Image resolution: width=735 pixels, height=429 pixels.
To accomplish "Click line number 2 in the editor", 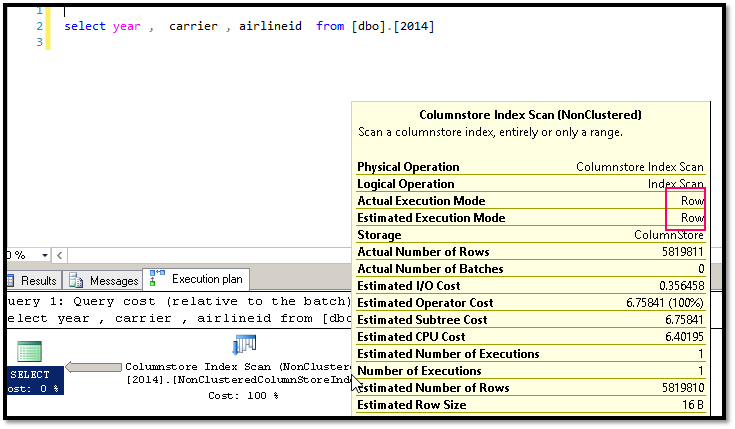I will tap(40, 26).
